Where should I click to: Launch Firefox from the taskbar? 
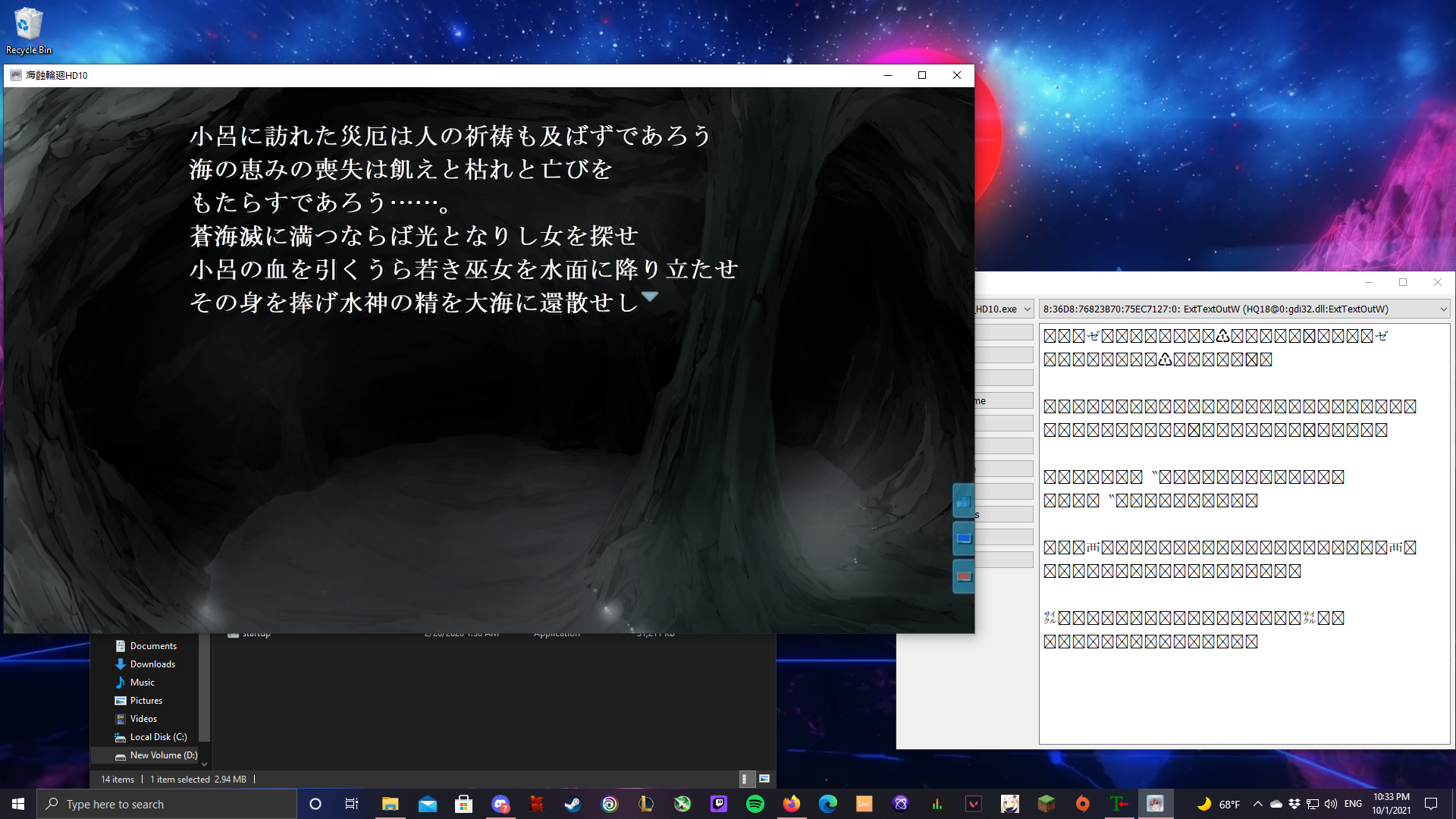791,803
